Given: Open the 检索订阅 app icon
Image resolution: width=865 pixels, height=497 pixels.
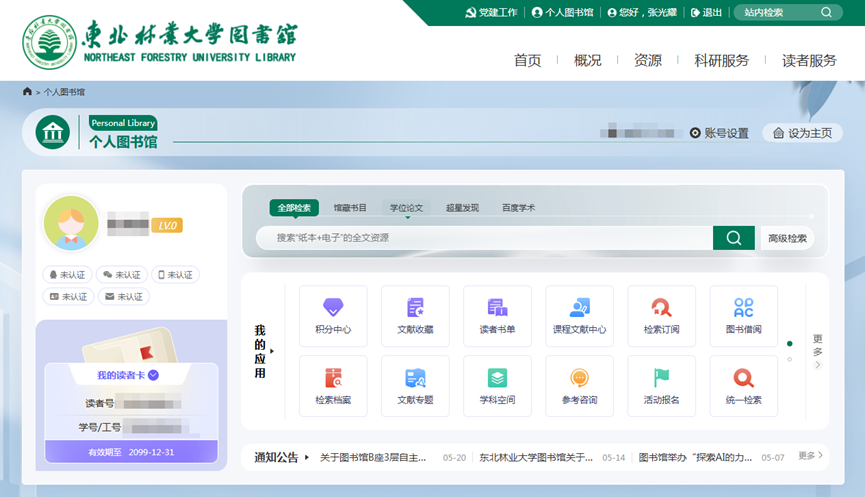Looking at the screenshot, I should (x=661, y=315).
